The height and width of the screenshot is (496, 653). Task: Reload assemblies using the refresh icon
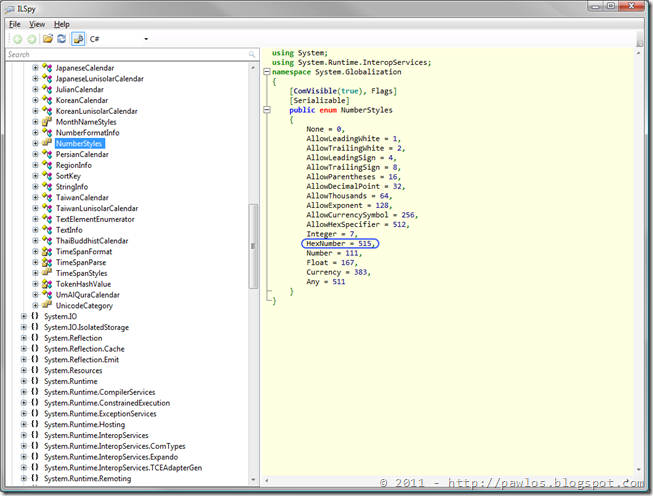coord(62,39)
